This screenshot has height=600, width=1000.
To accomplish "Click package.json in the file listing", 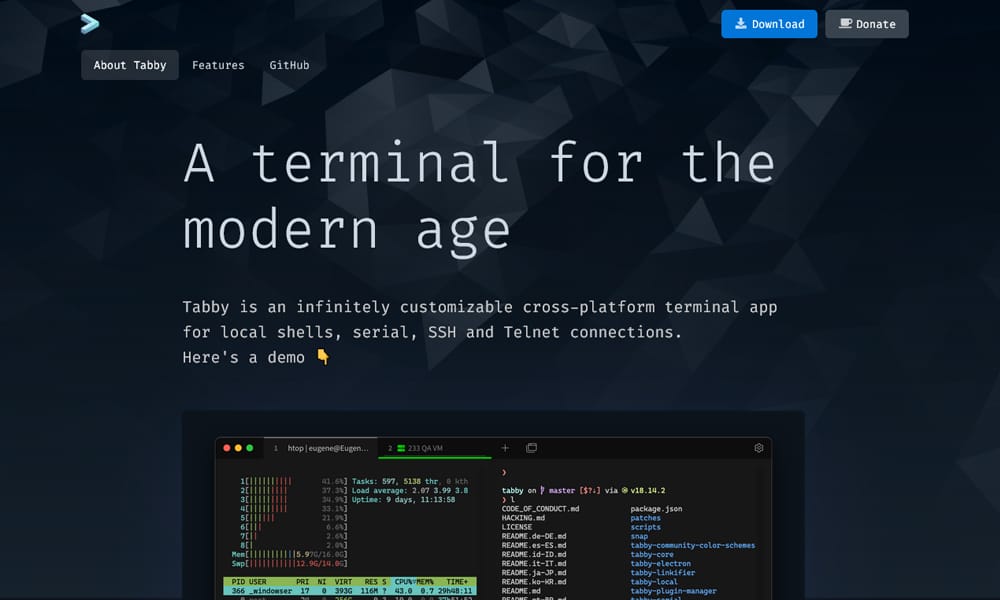I will point(656,509).
